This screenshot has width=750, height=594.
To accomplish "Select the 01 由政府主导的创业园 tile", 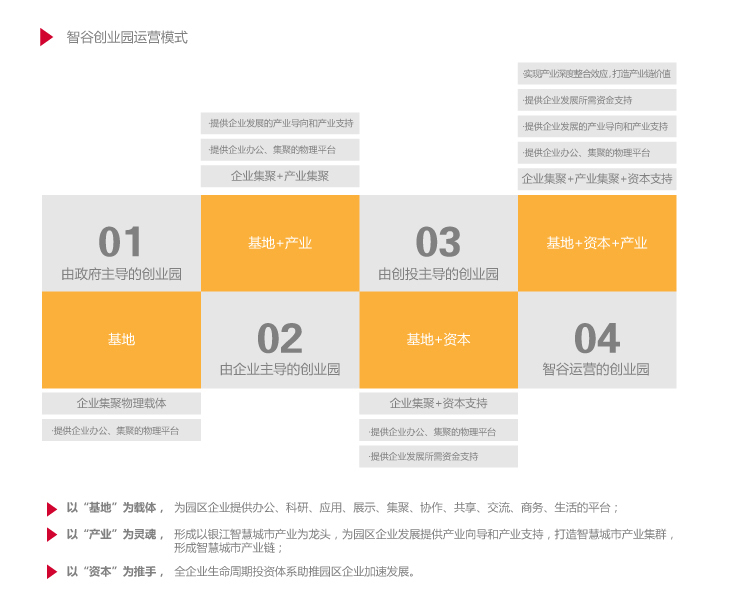I will 121,243.
